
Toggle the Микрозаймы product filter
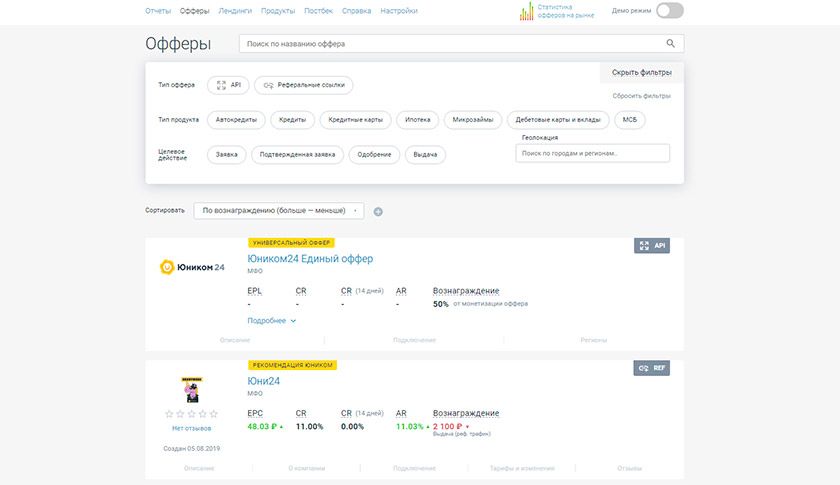[x=473, y=120]
